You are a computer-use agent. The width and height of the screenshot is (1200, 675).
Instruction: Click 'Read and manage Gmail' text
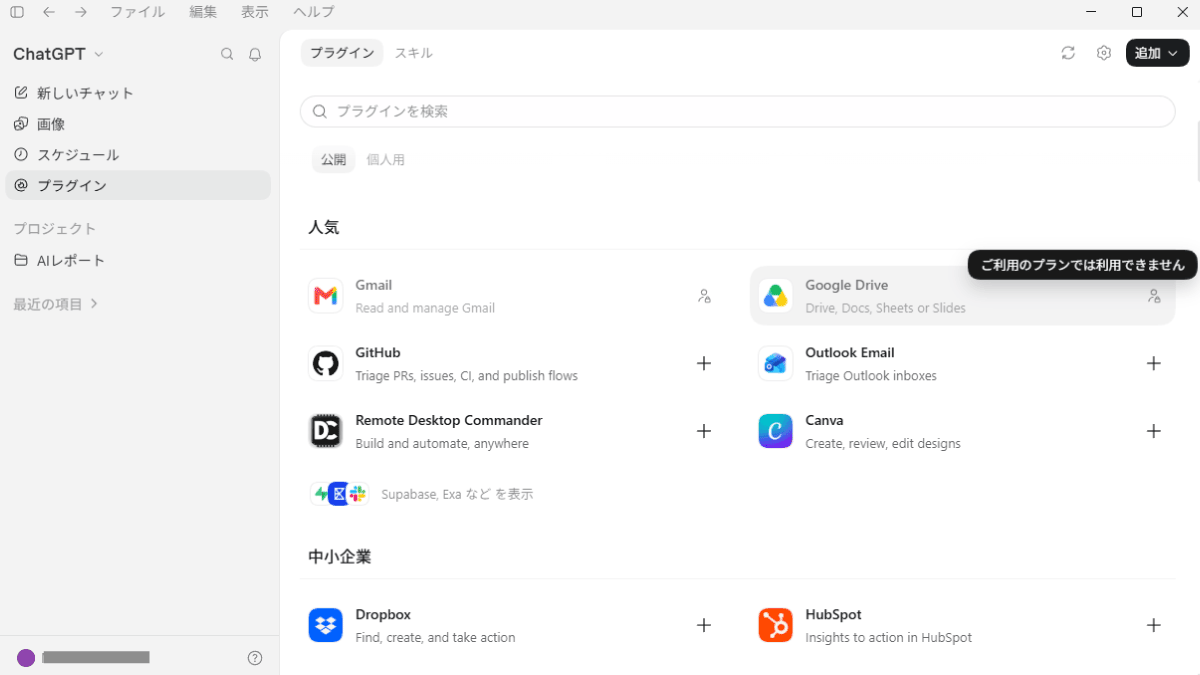tap(425, 308)
